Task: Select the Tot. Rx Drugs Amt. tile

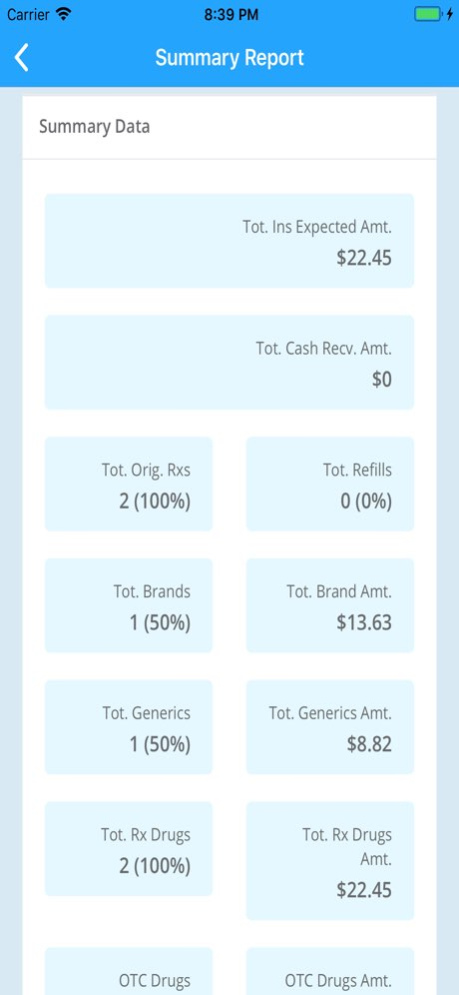Action: tap(330, 861)
